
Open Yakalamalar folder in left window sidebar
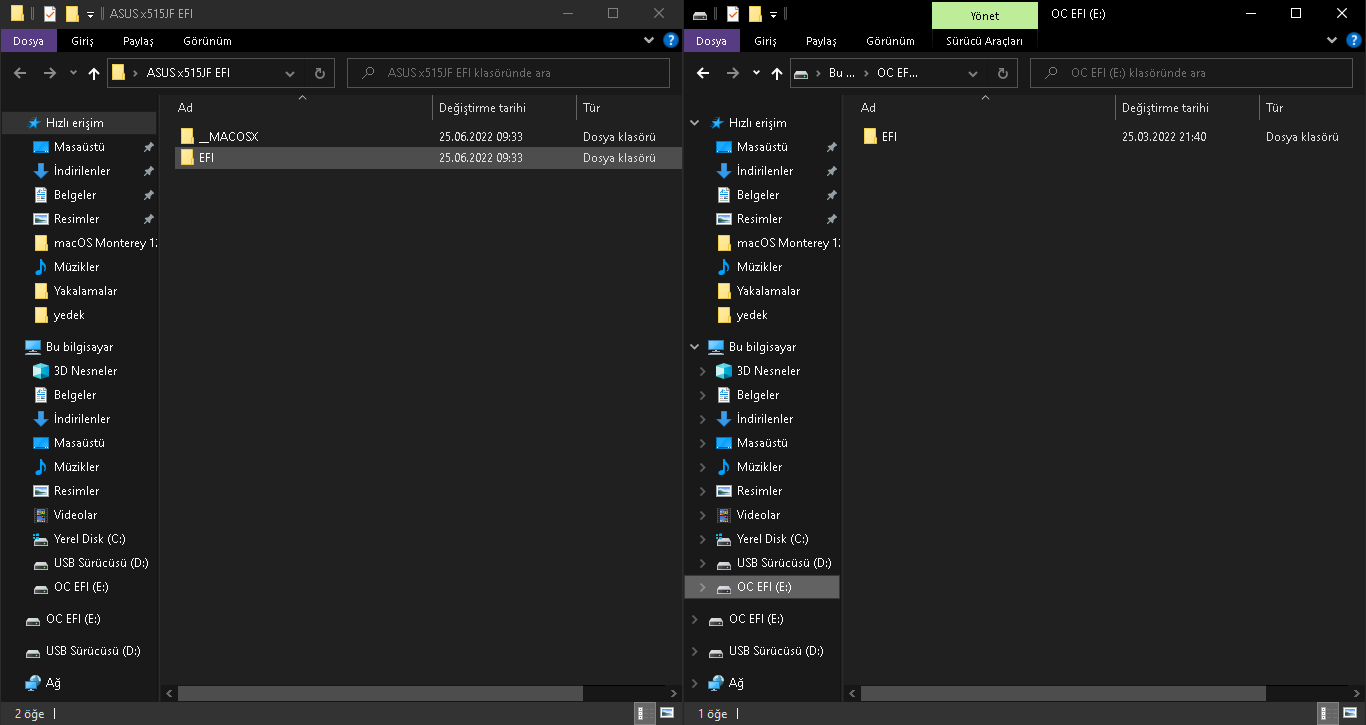[x=85, y=291]
